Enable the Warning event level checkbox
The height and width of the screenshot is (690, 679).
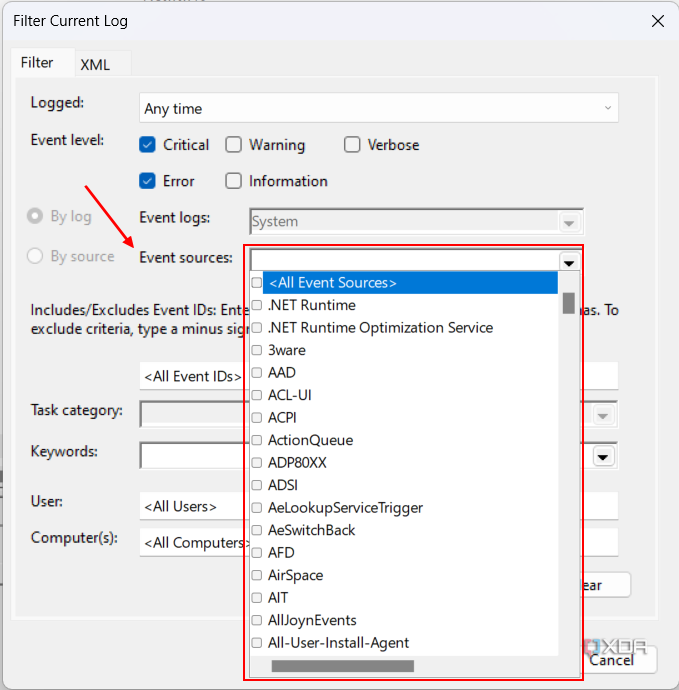234,145
